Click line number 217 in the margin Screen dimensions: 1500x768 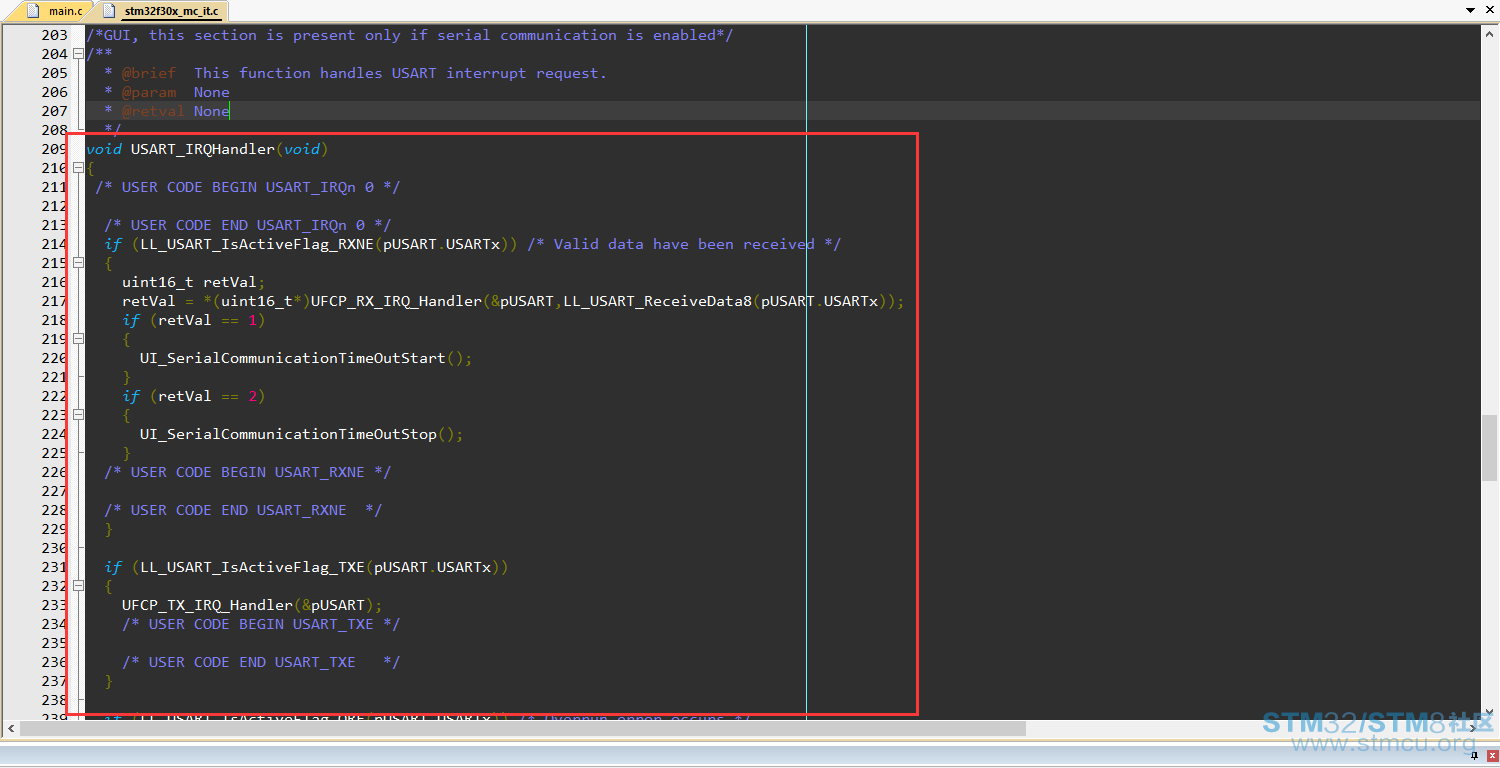click(55, 301)
